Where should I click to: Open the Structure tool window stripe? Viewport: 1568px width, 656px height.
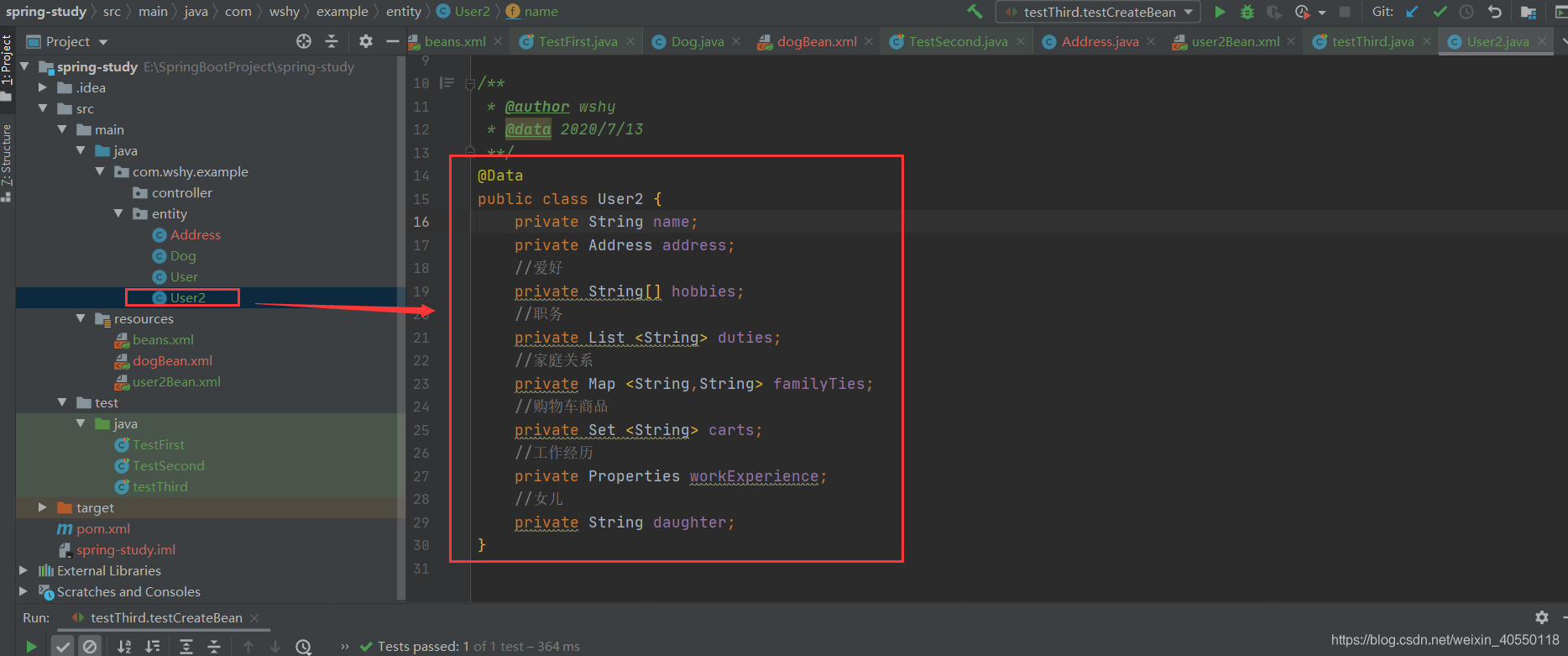click(7, 162)
